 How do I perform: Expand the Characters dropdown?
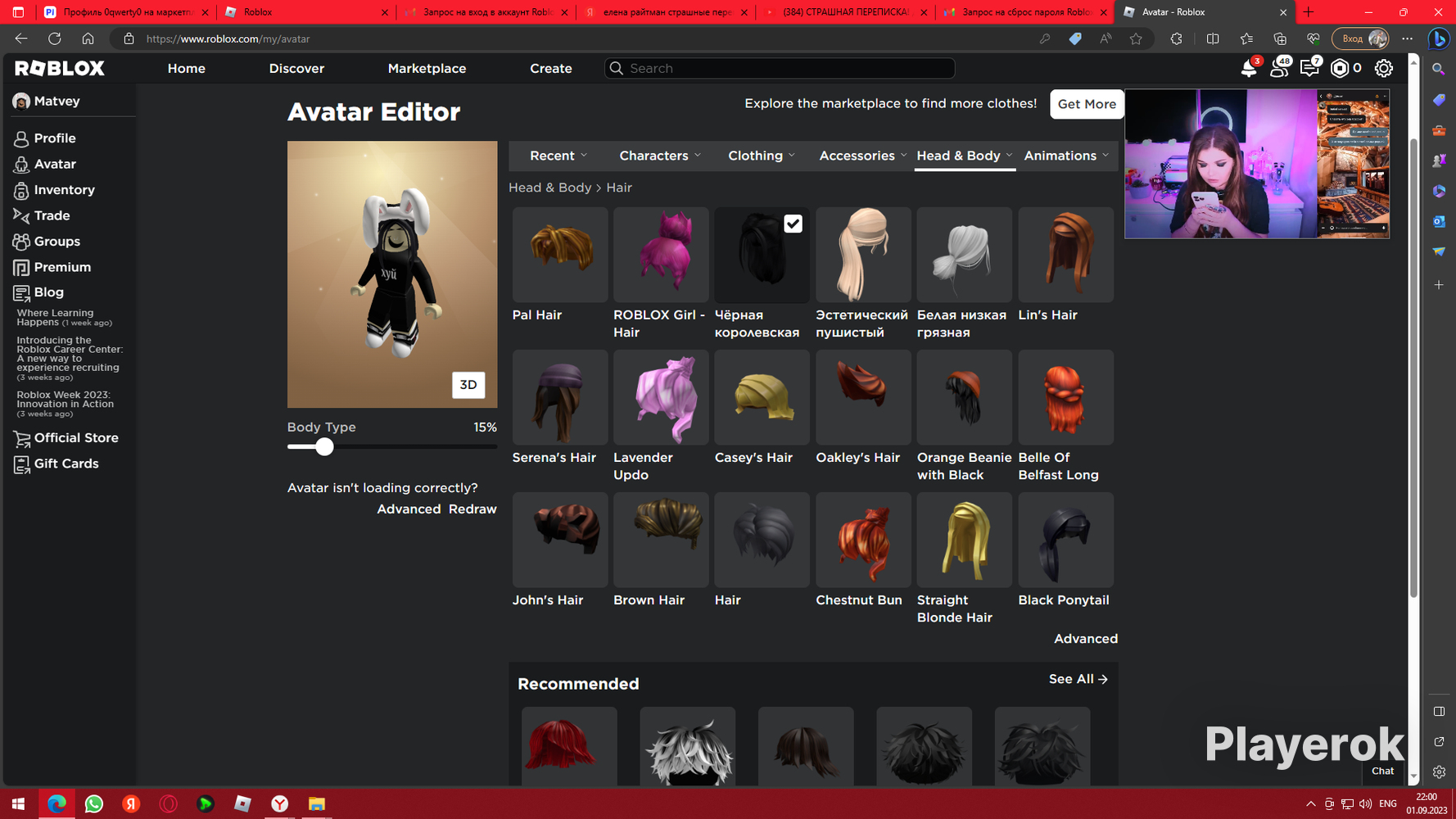point(660,156)
